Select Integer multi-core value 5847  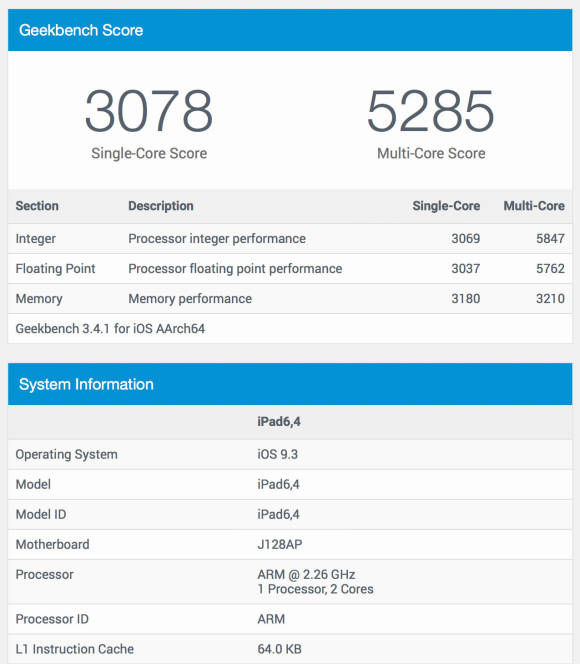550,238
